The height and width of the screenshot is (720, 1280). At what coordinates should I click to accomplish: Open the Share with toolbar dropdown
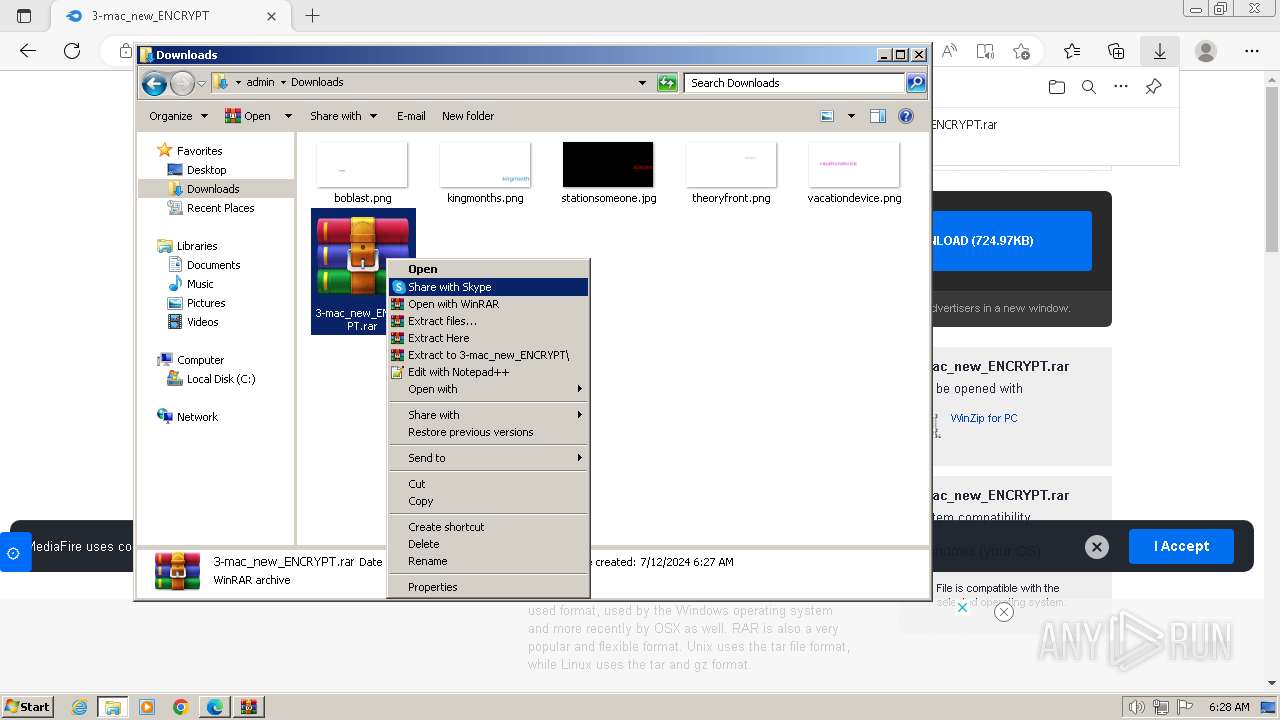click(x=343, y=116)
